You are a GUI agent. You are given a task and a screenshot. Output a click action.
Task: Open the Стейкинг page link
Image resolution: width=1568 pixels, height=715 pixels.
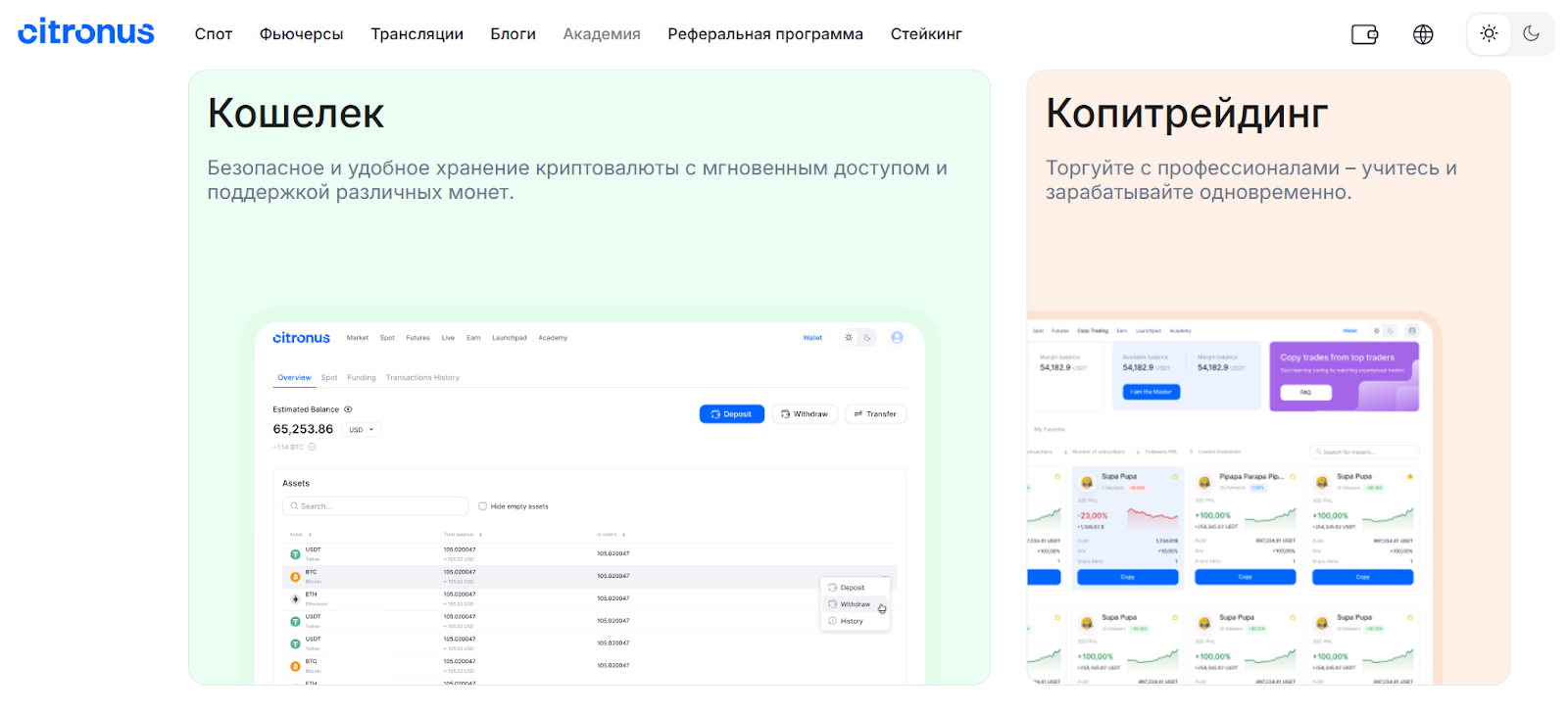(926, 34)
